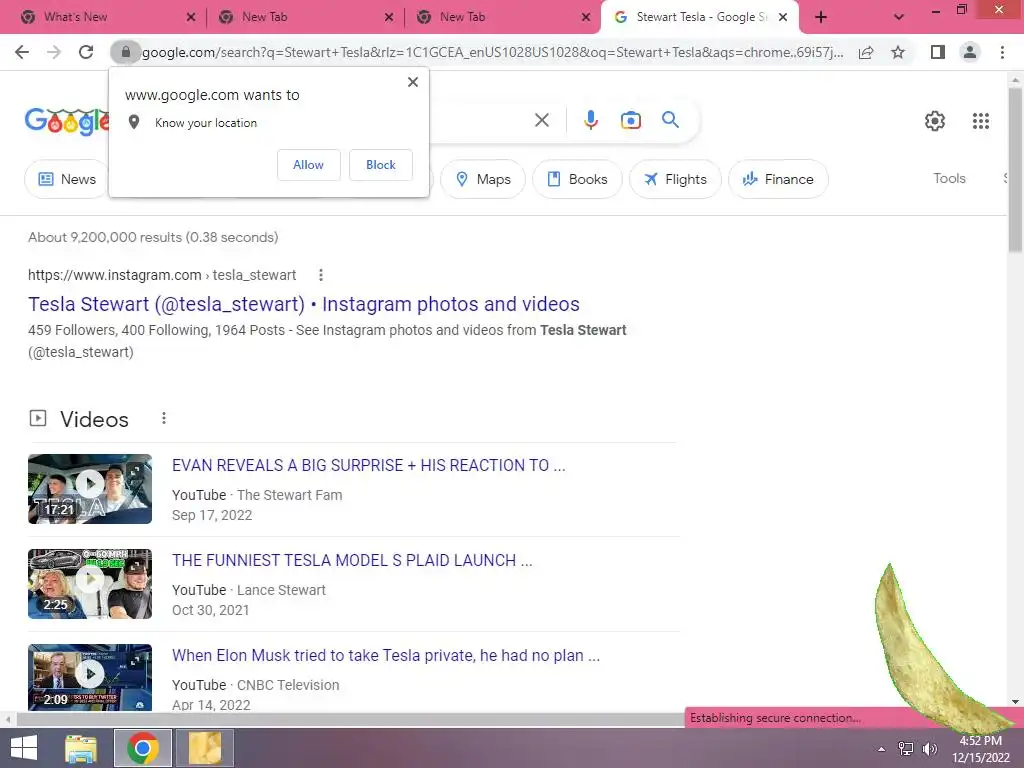1024x768 pixels.
Task: Open THE FUNNIEST TESLA MODEL S PLAID LAUNCH link
Action: (352, 560)
